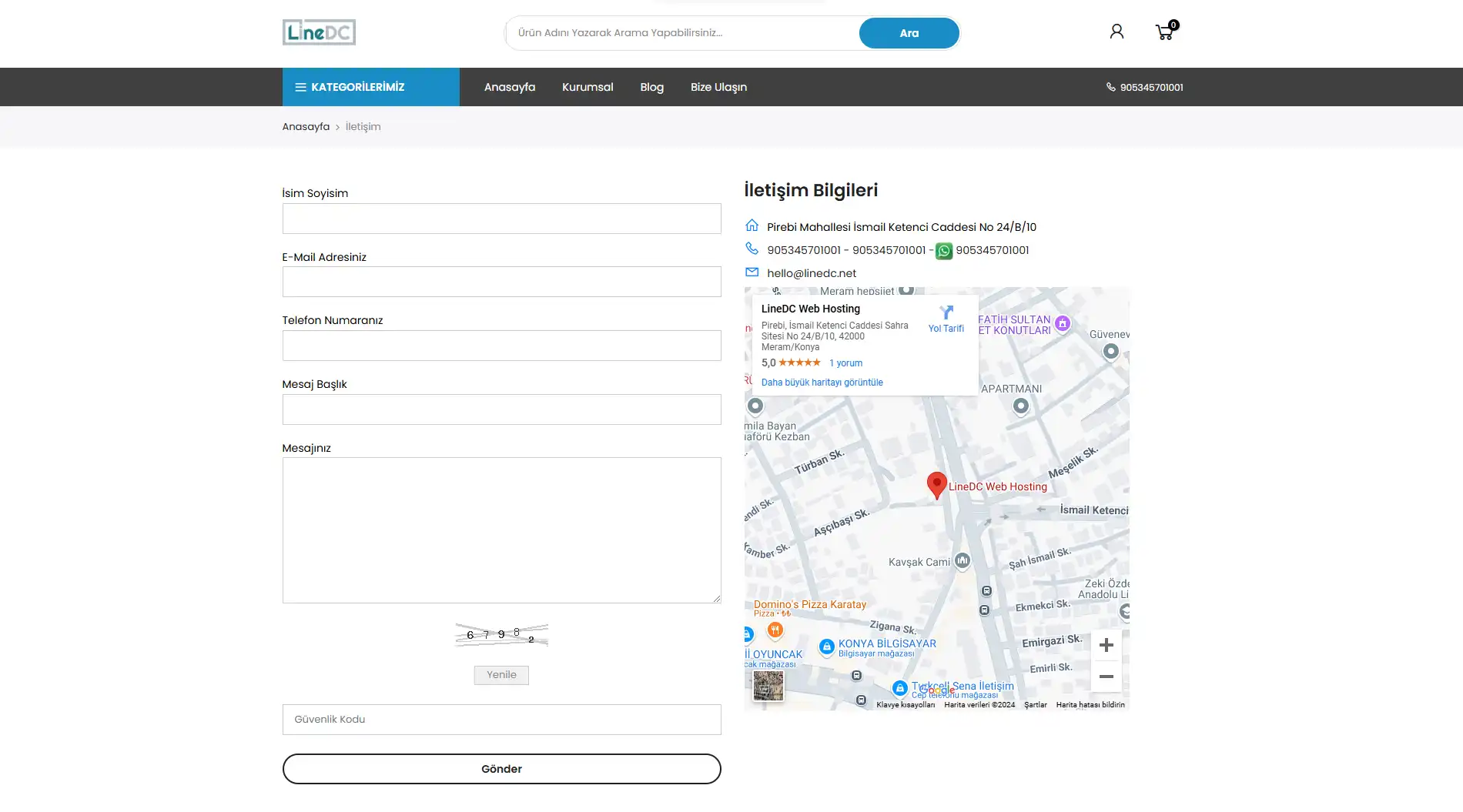Open the Blog menu item
The width and height of the screenshot is (1463, 812).
[x=651, y=87]
